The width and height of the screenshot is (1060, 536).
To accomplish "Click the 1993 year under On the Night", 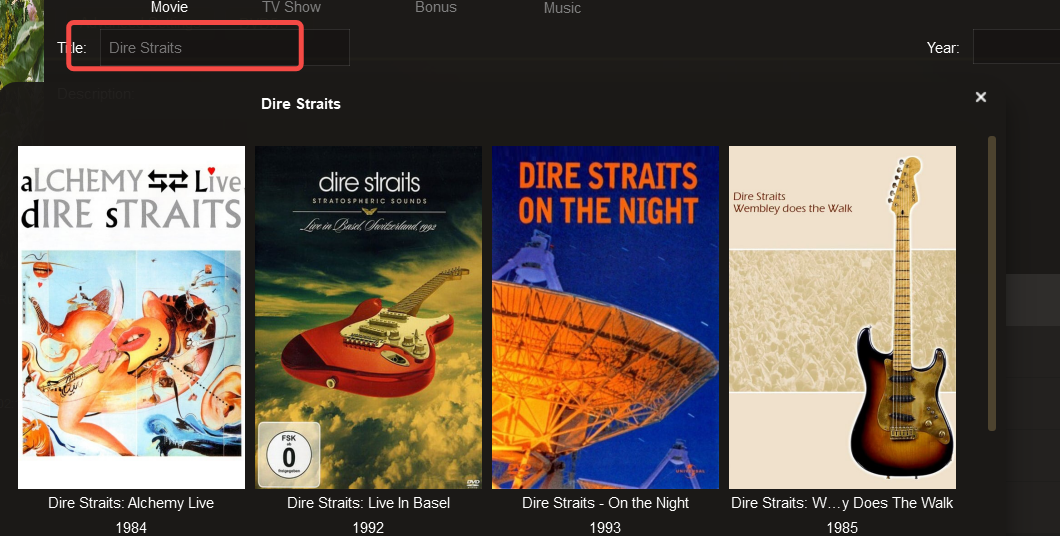I will pos(605,528).
